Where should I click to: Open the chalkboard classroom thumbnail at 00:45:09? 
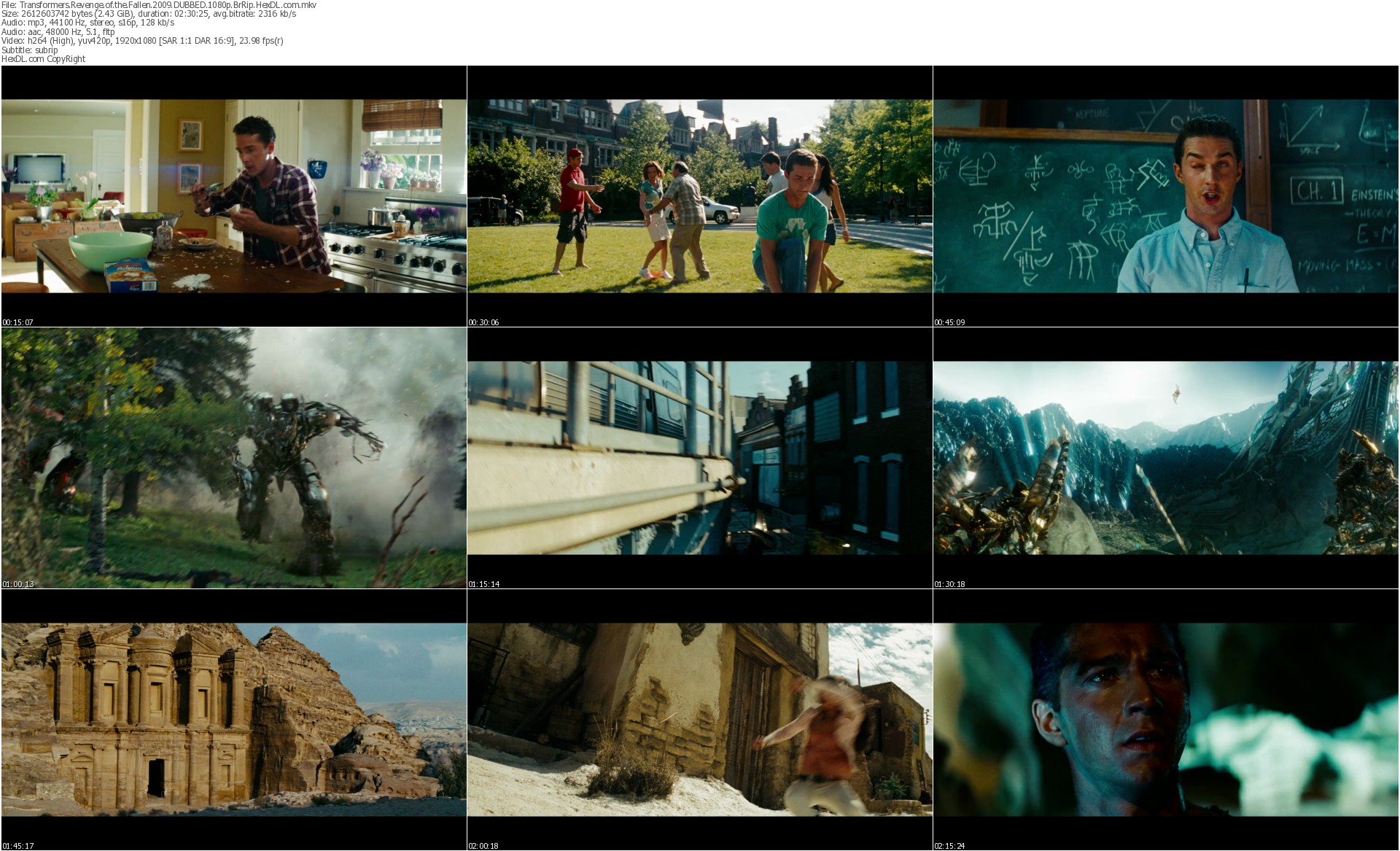[1166, 195]
